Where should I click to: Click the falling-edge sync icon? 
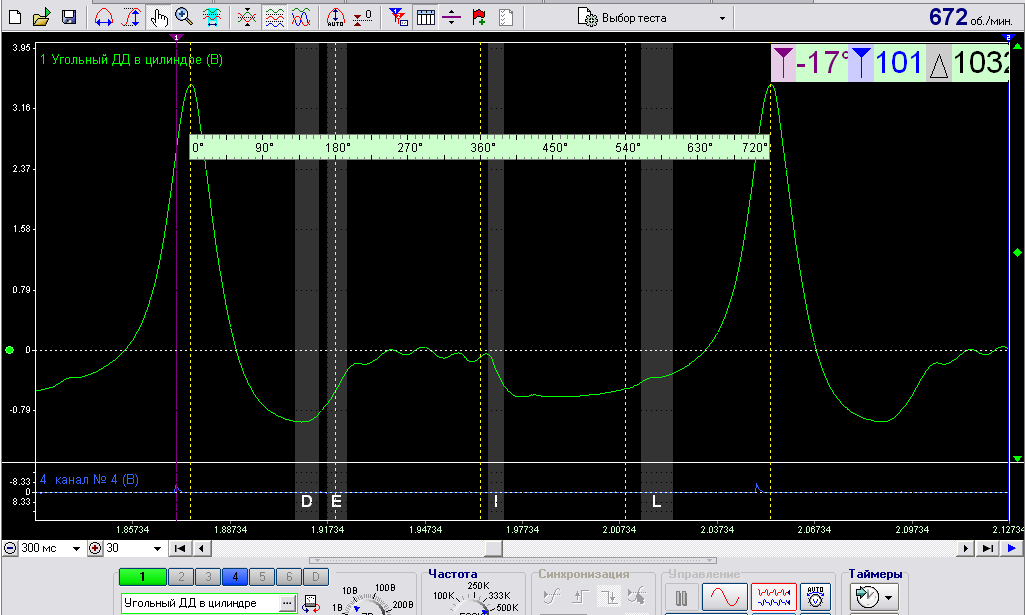coord(609,596)
